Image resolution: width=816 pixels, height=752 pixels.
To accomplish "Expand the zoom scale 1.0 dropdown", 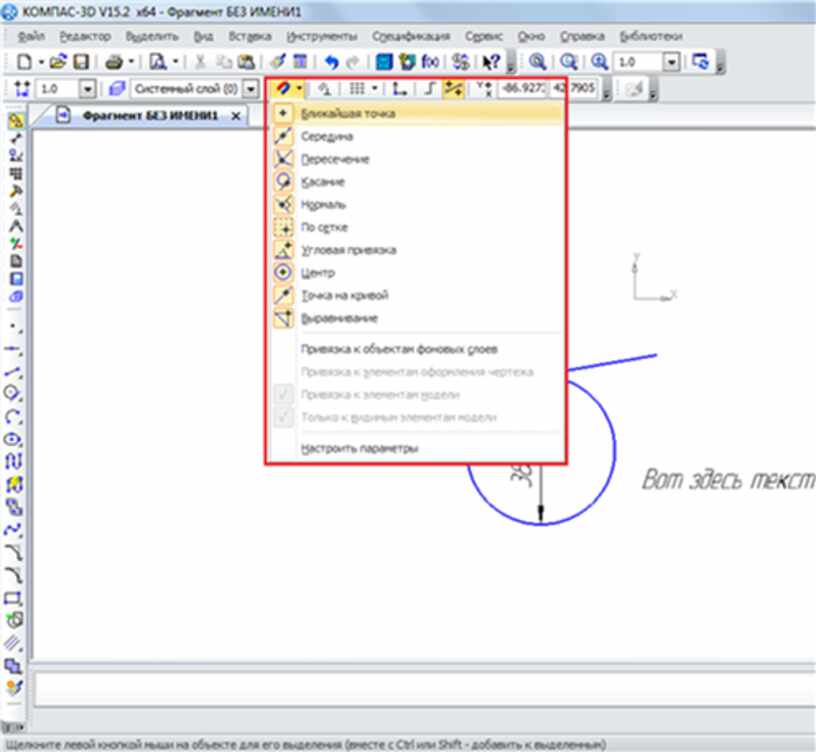I will (671, 62).
